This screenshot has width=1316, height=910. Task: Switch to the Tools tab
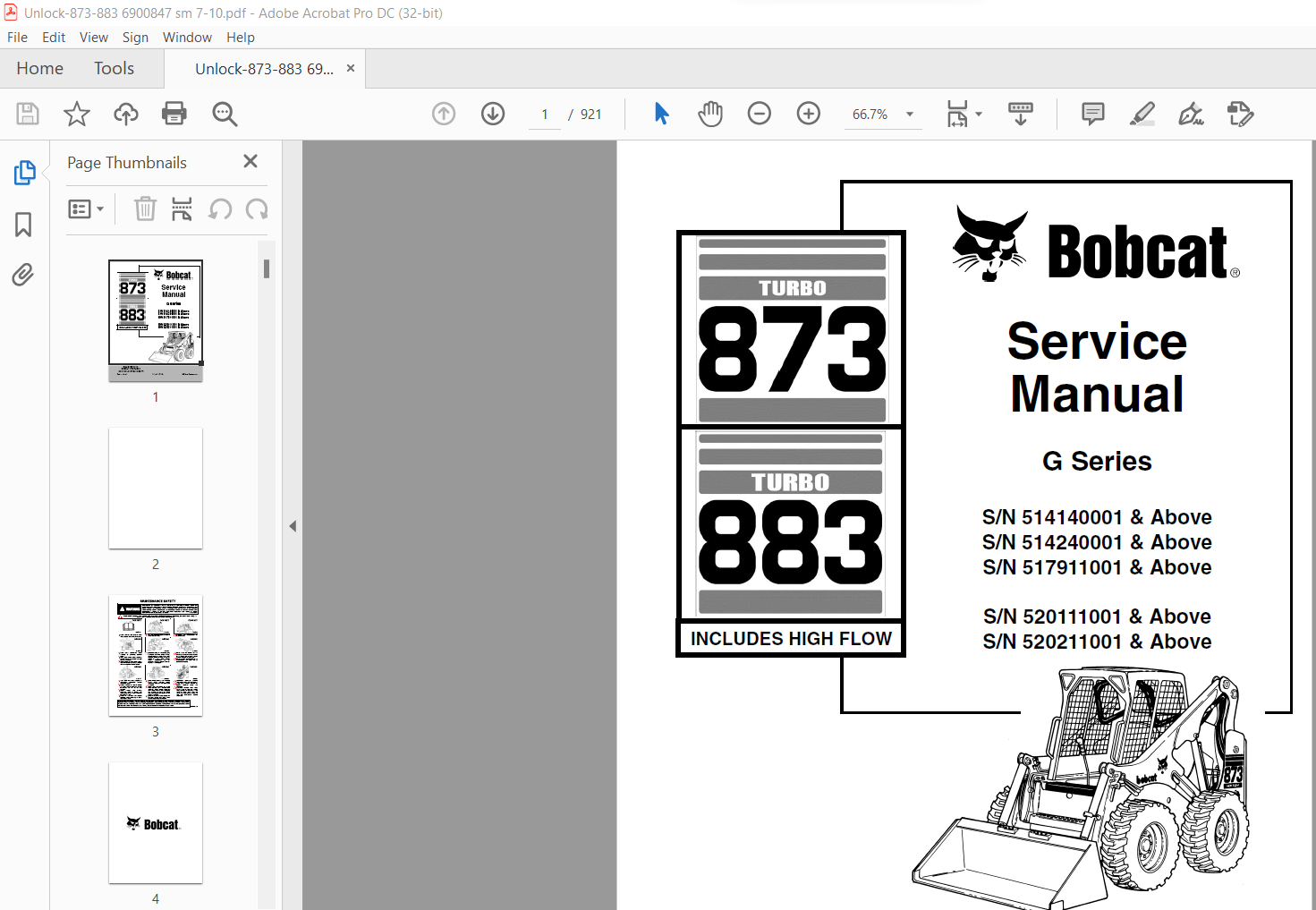click(114, 69)
